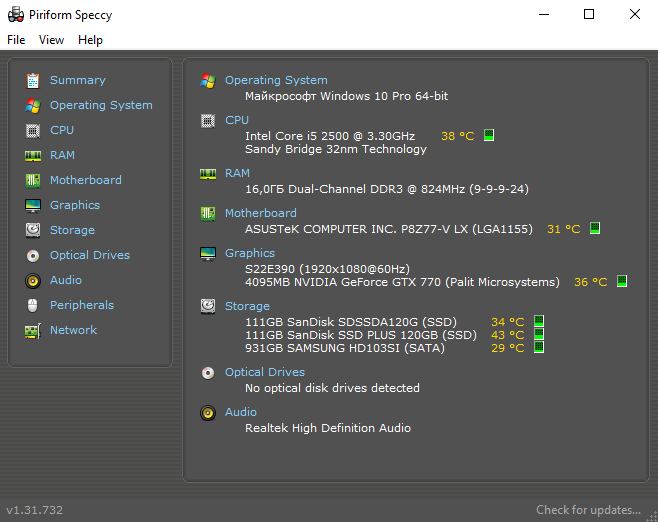Click temperature indicator for SanDisk SDSSDA120G
Image resolution: width=658 pixels, height=522 pixels.
click(x=539, y=321)
